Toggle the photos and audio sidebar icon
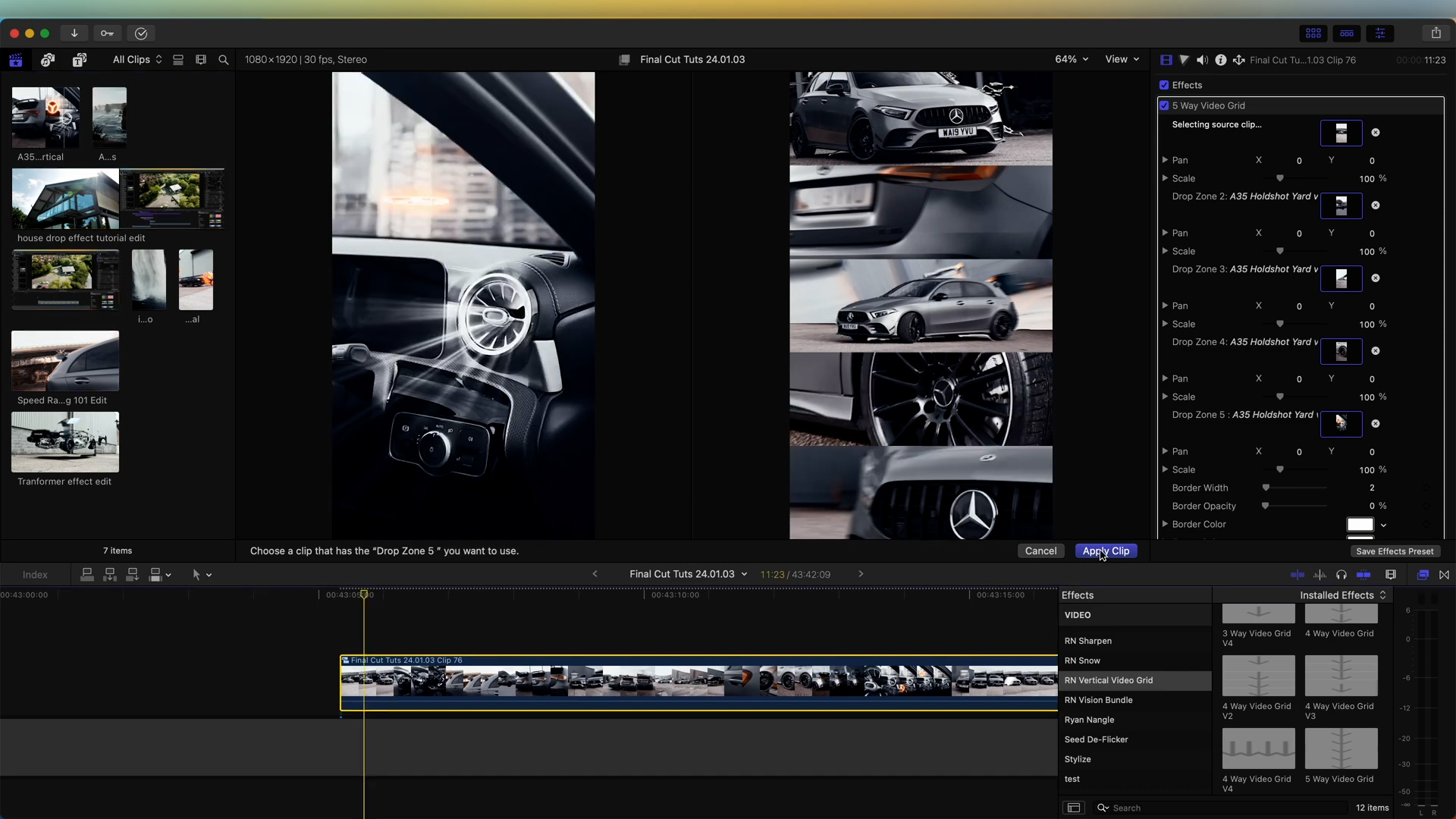 click(48, 60)
